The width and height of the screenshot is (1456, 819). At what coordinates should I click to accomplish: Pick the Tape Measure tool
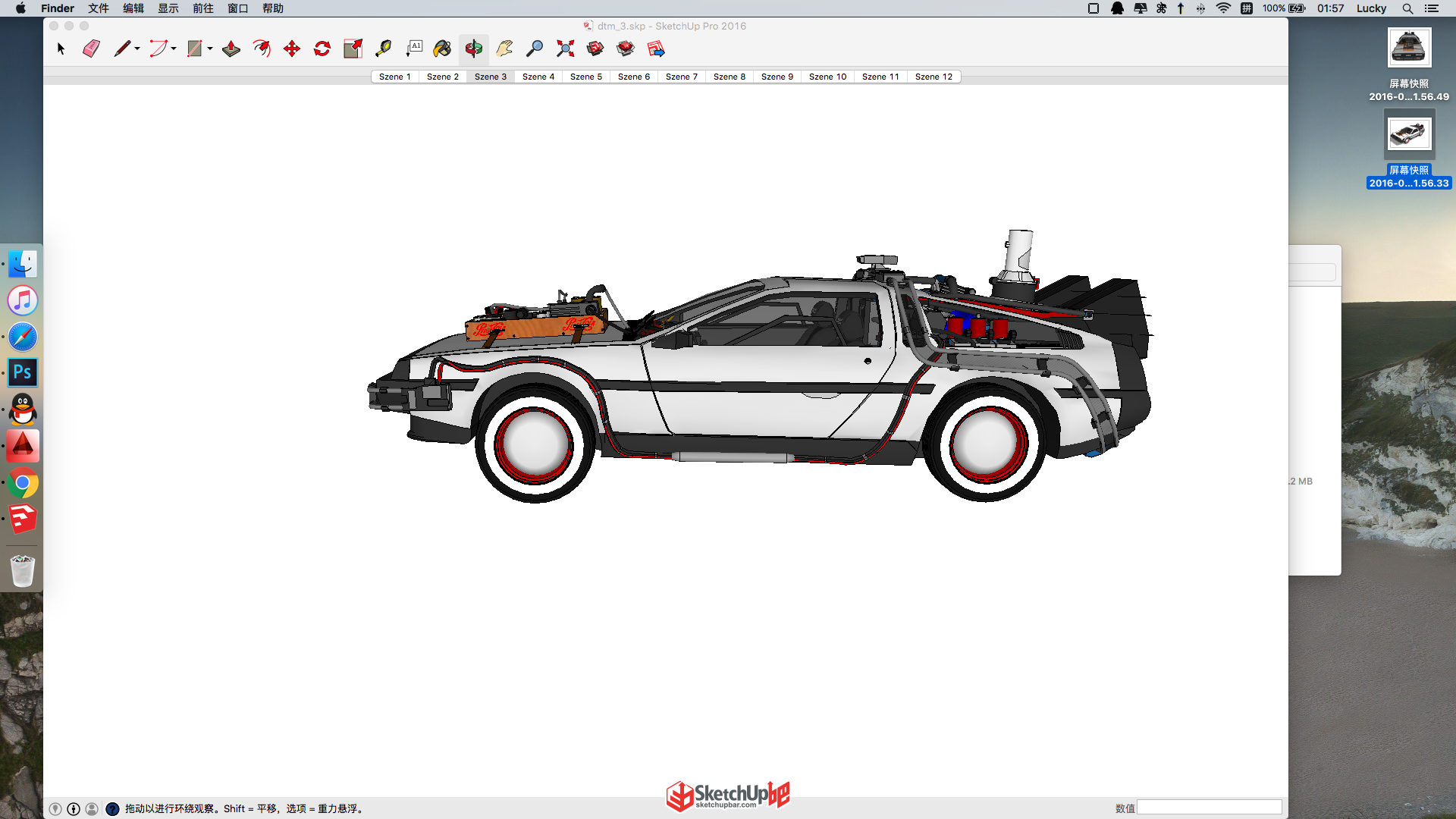(x=383, y=49)
